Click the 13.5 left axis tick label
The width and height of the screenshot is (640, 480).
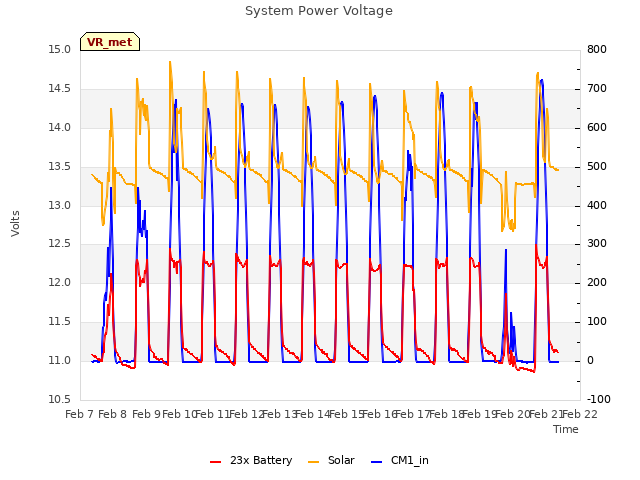60,167
